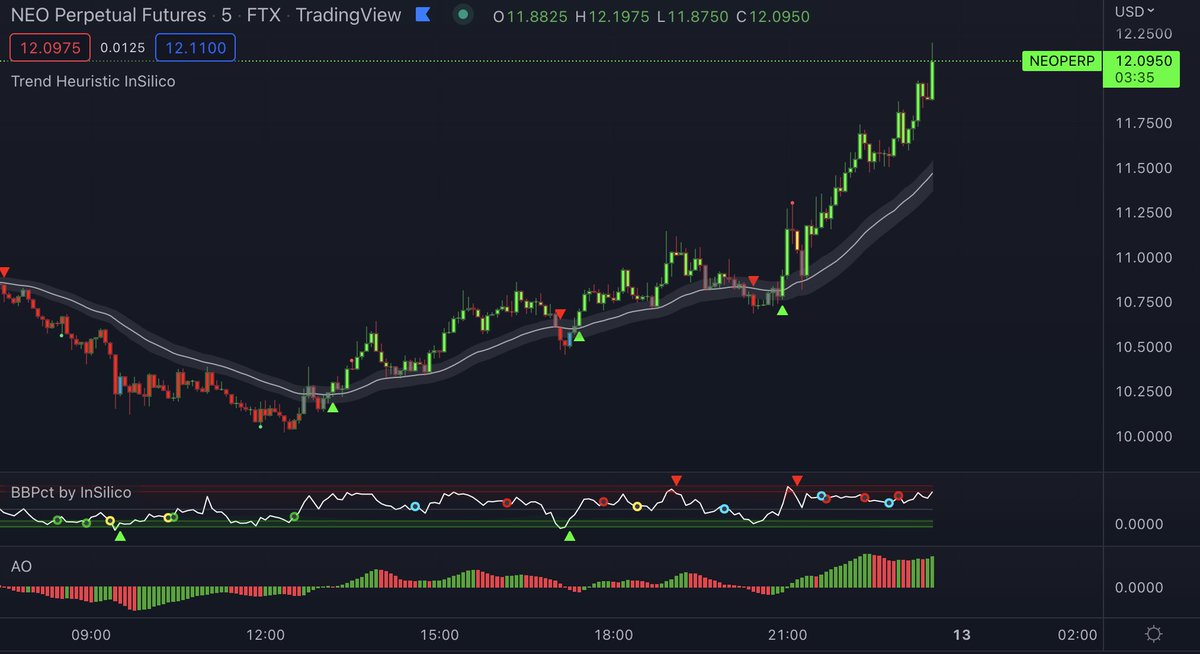Click 11.2500 on the price axis
The image size is (1200, 654).
pos(1145,213)
